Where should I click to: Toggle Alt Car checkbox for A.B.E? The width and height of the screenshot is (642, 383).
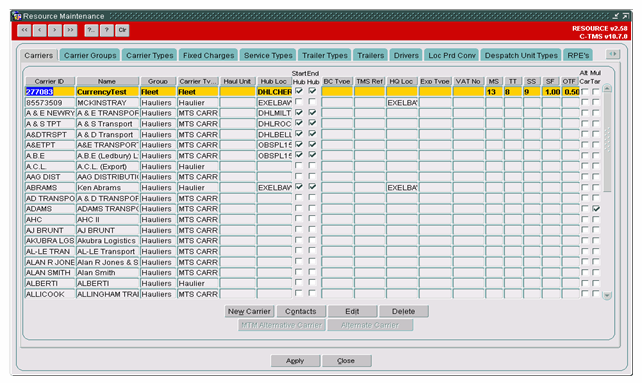click(x=585, y=155)
